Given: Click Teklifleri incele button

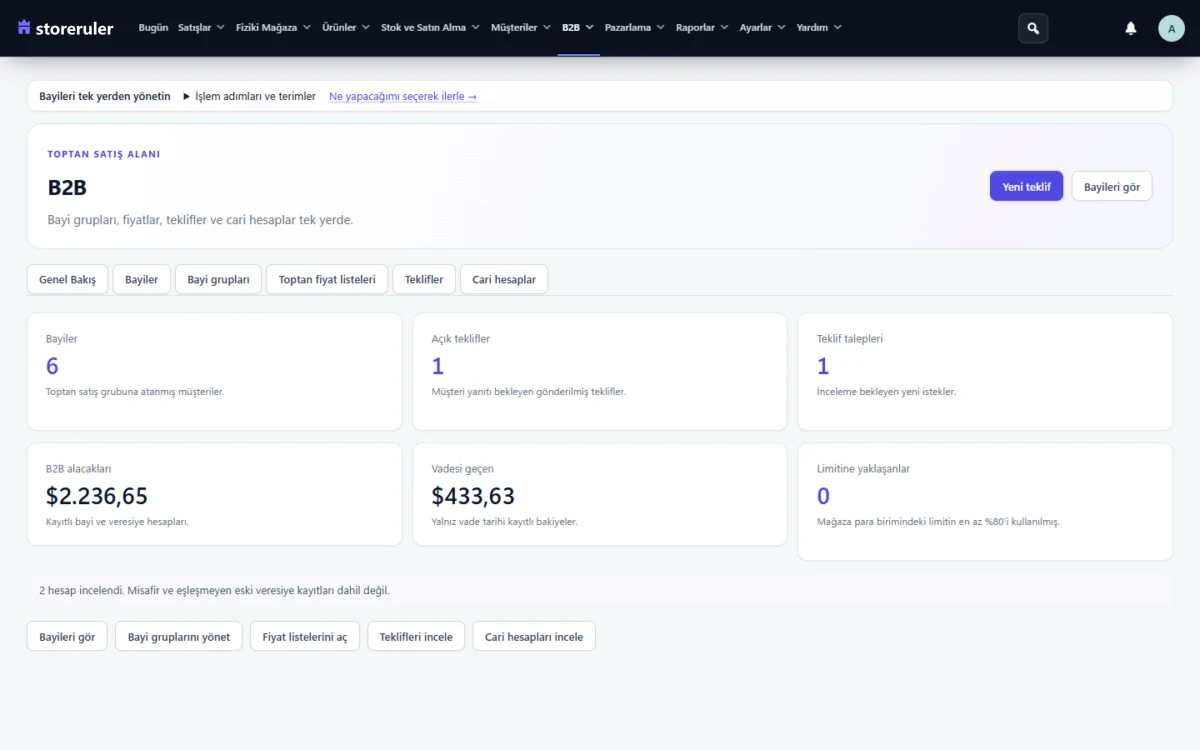Looking at the screenshot, I should (x=416, y=636).
